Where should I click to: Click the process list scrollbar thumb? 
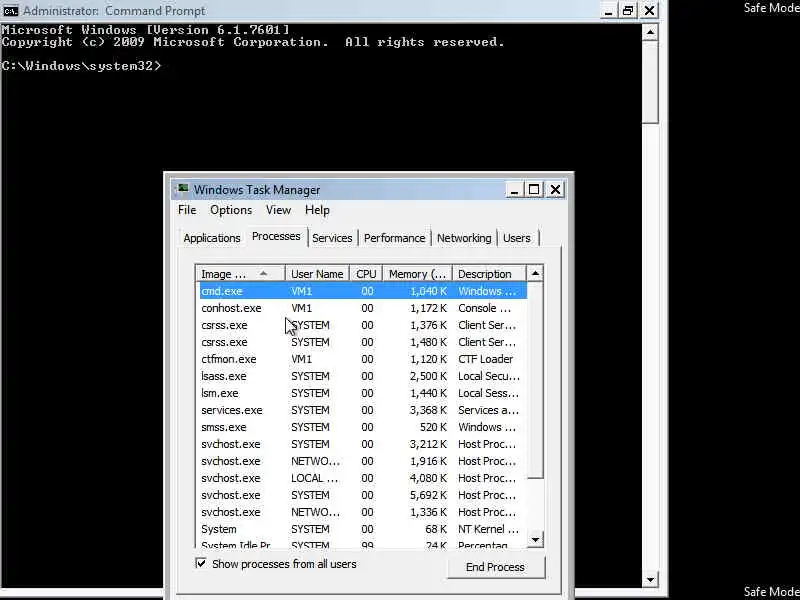535,380
